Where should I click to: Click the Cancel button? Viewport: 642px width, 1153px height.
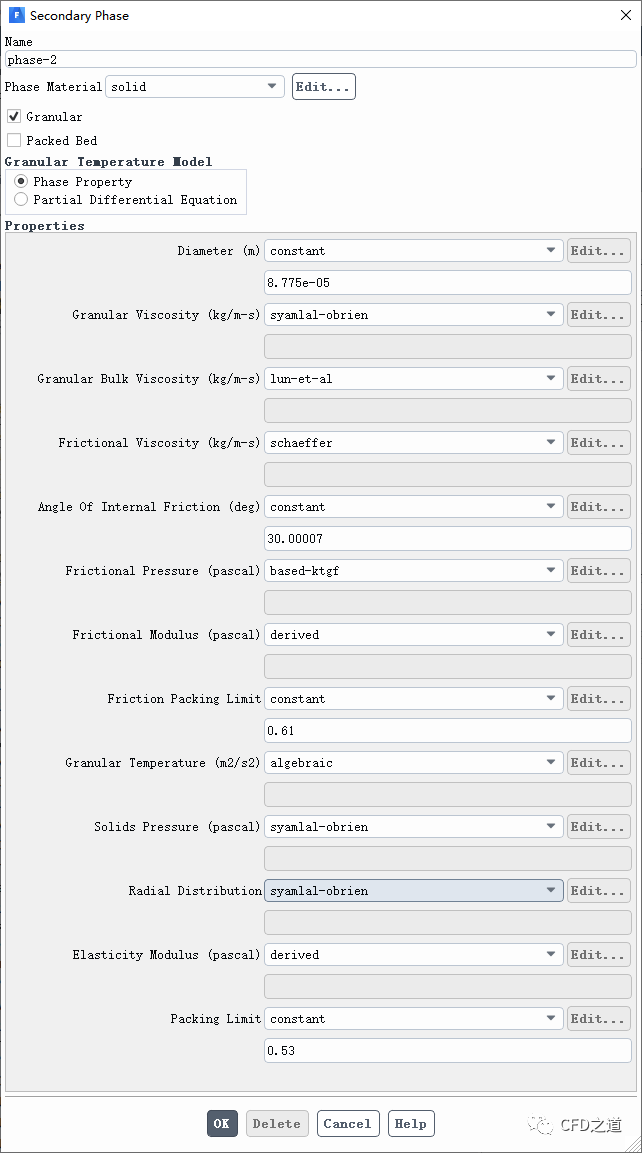348,1124
